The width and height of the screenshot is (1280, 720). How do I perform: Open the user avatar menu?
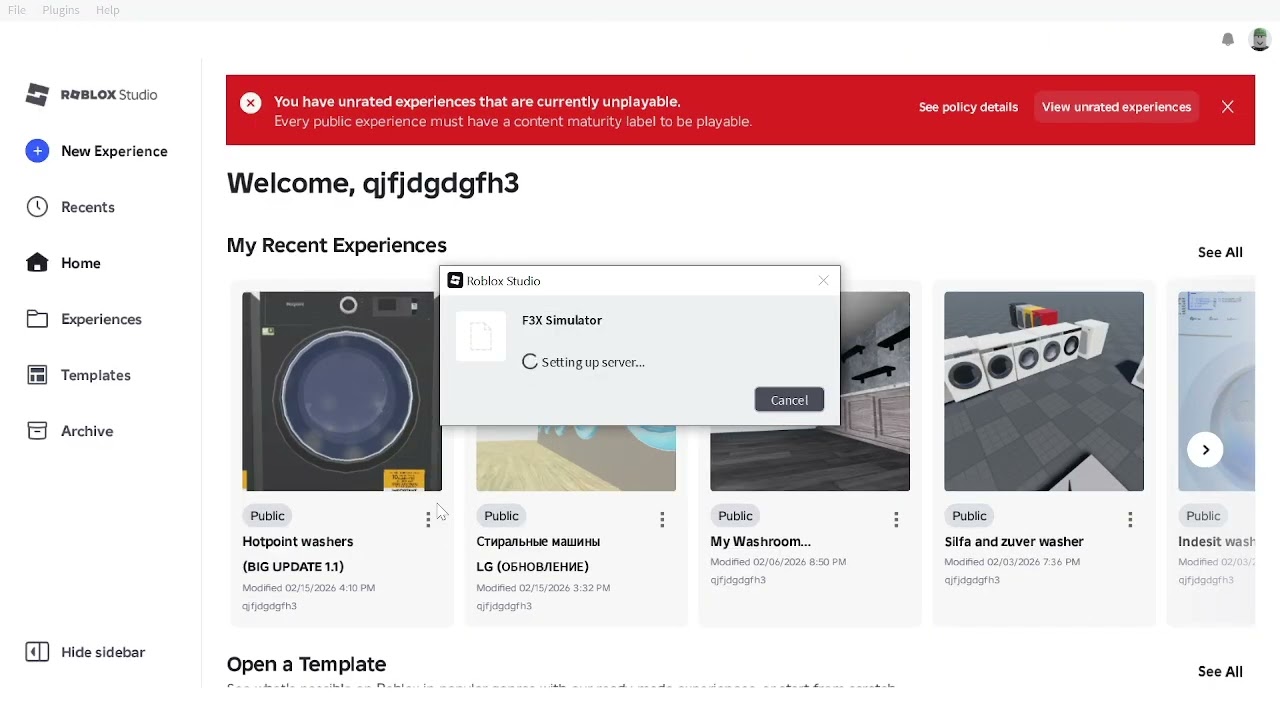[x=1260, y=39]
